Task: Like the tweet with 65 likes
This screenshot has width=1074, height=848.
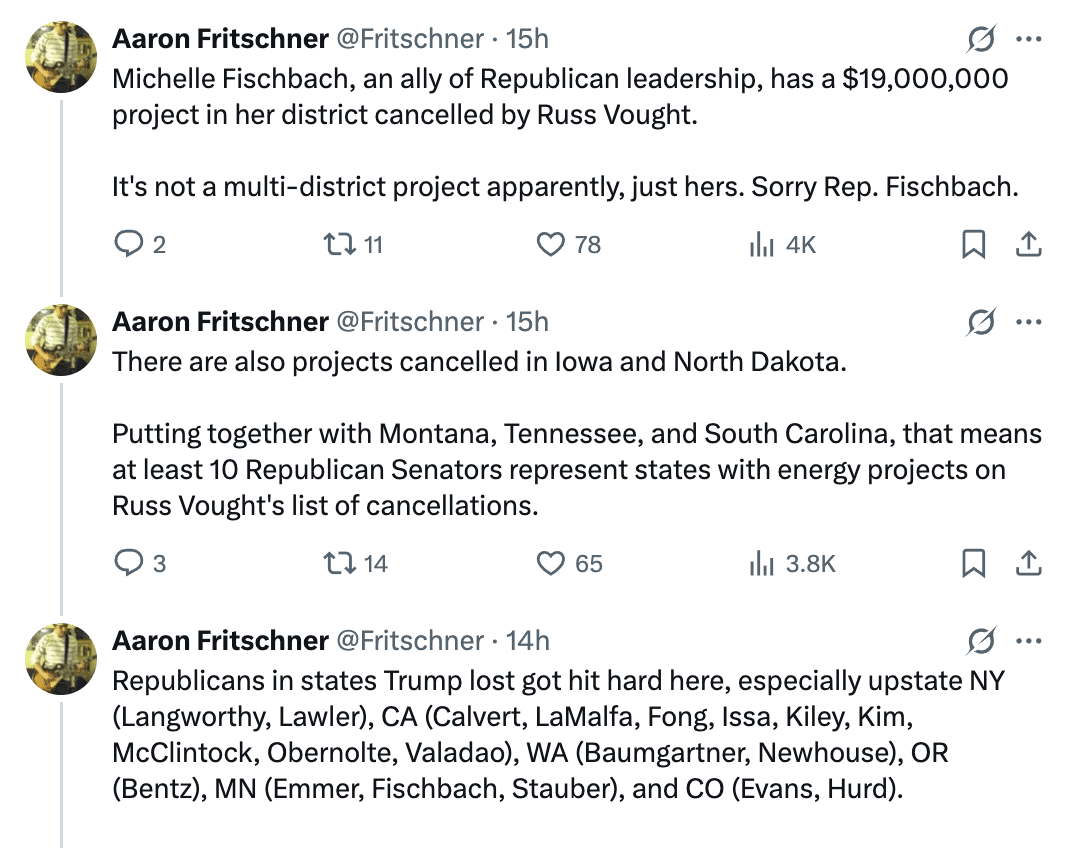Action: (551, 564)
